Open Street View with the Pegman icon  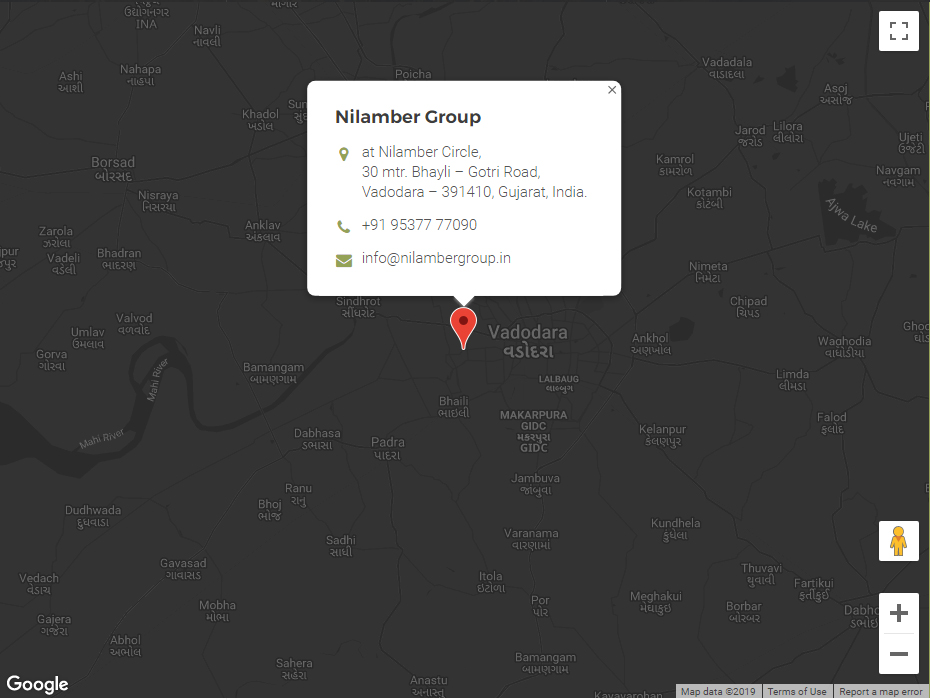click(899, 540)
